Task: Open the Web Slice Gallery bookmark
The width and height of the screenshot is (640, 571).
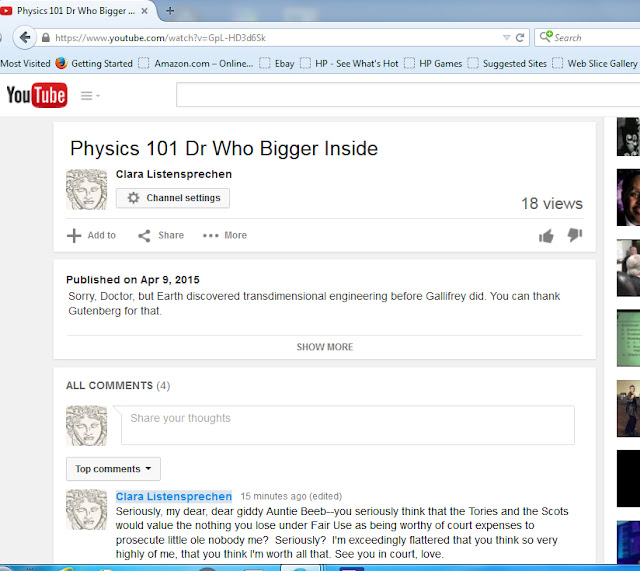Action: (595, 64)
